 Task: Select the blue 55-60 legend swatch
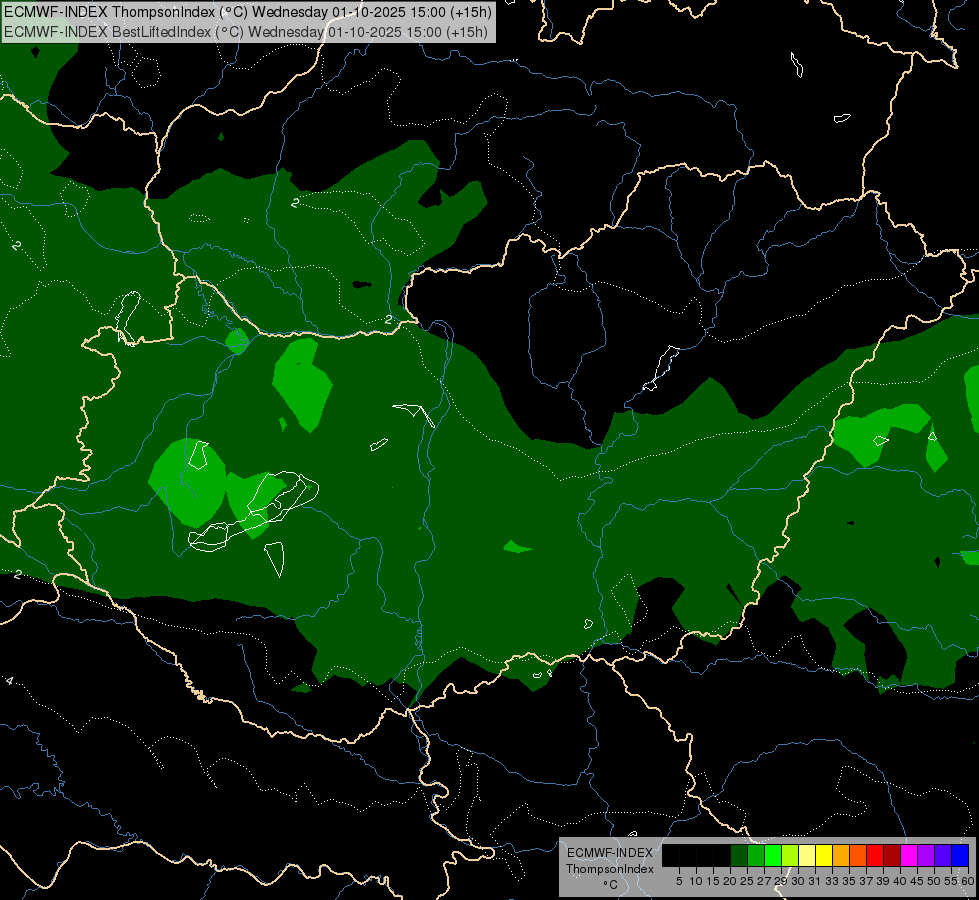click(x=960, y=855)
